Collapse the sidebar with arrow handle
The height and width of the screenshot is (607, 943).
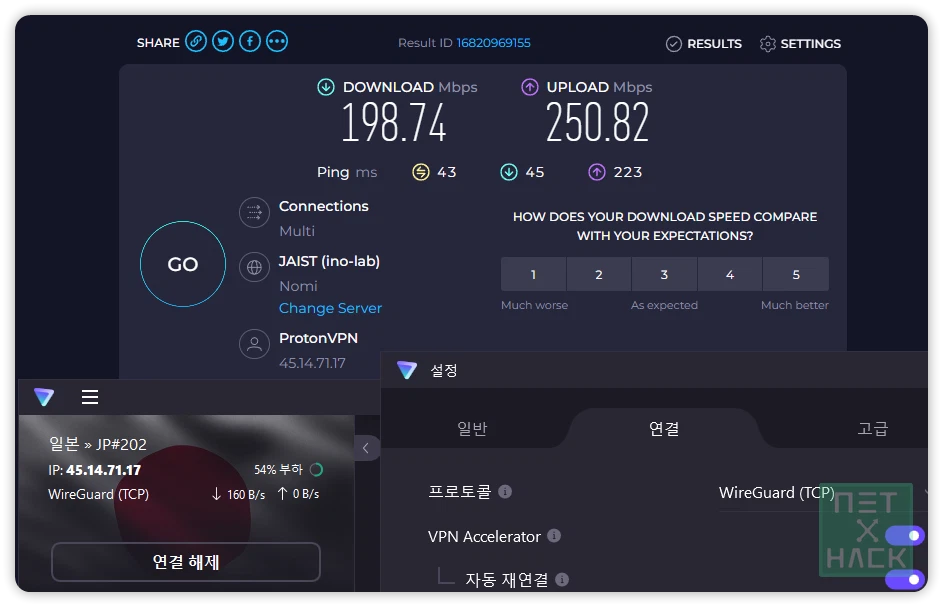point(366,448)
